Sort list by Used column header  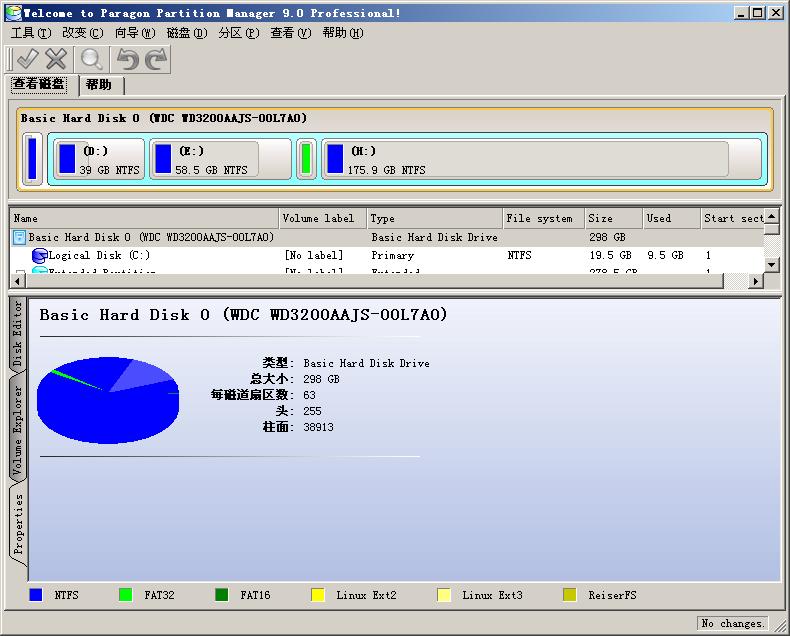point(672,219)
